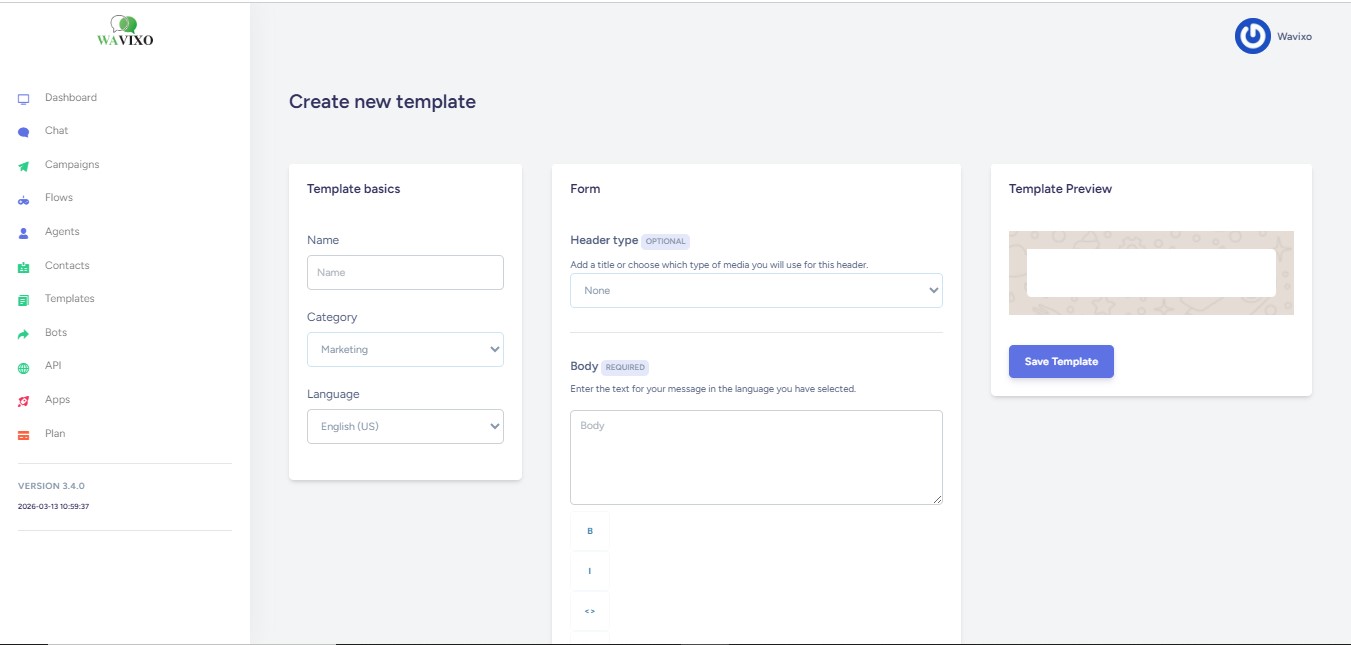This screenshot has width=1351, height=645.
Task: Click the Bots arrow icon
Action: pyautogui.click(x=24, y=334)
